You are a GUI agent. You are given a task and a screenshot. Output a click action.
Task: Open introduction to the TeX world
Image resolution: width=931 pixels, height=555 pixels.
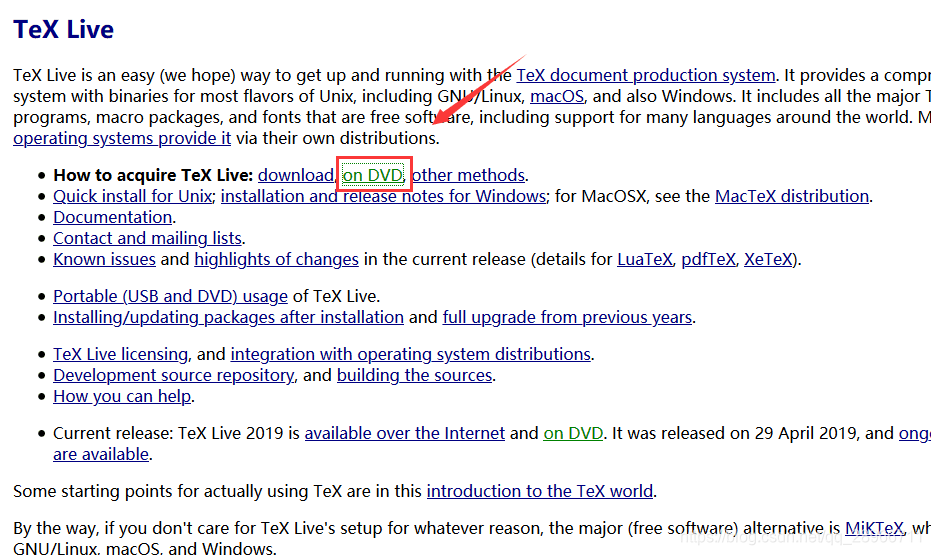[540, 491]
